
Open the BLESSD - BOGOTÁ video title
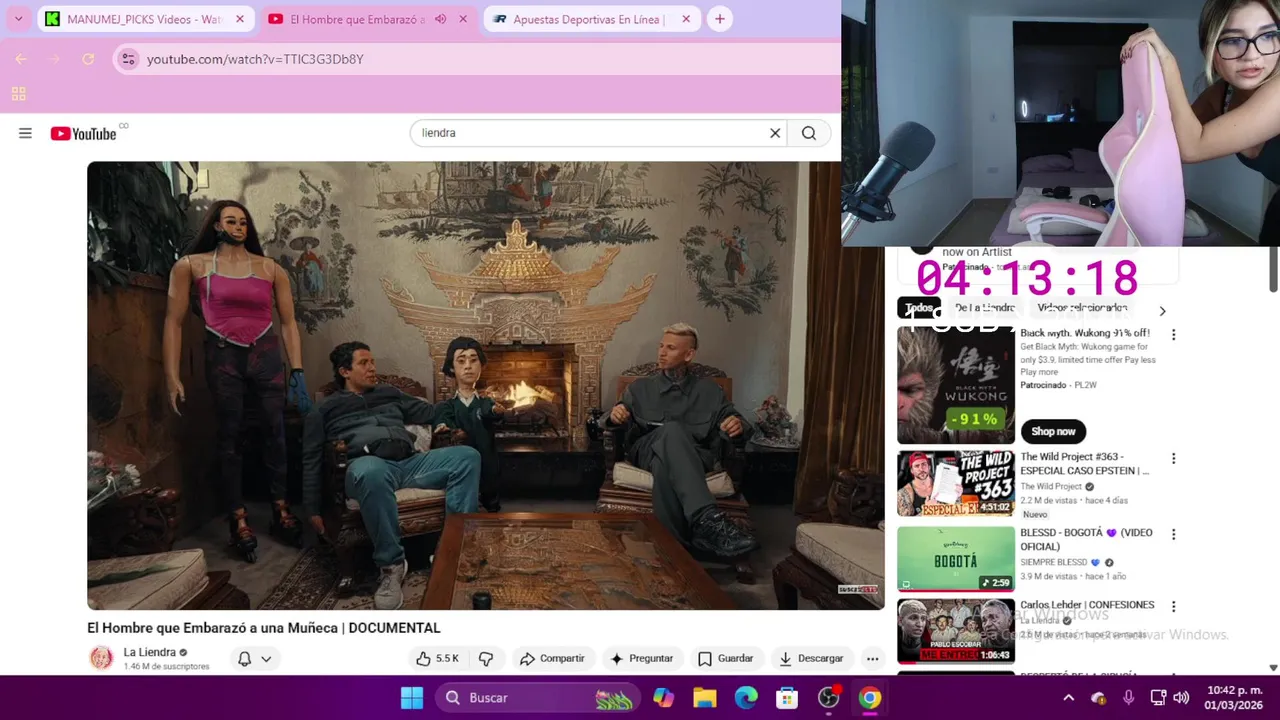[x=1086, y=539]
